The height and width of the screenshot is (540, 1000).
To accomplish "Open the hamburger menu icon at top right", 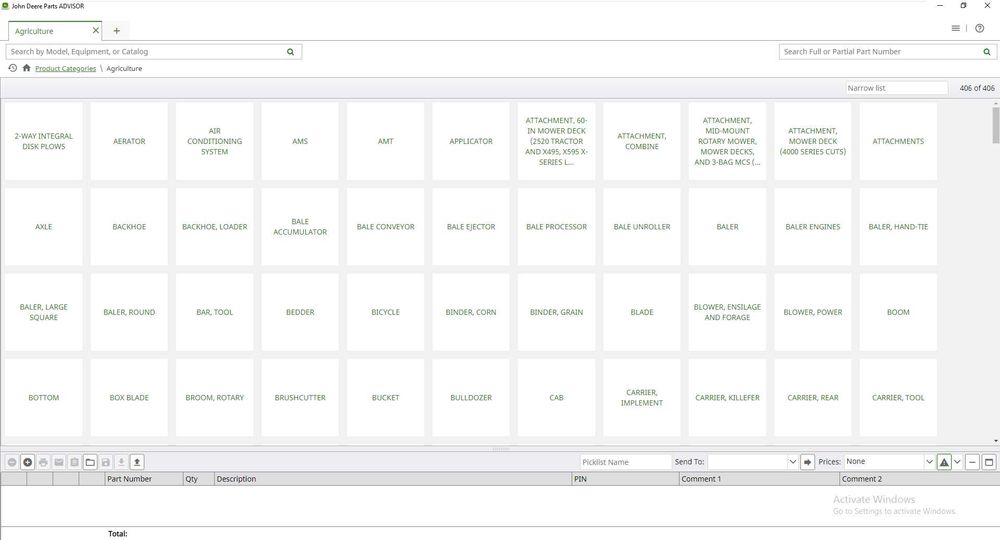I will [955, 28].
